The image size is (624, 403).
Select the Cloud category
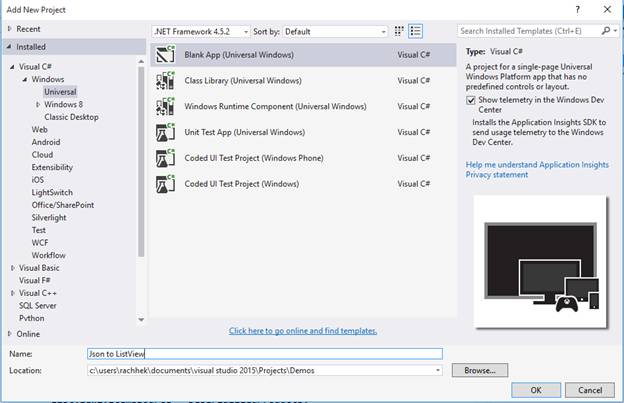pos(42,155)
